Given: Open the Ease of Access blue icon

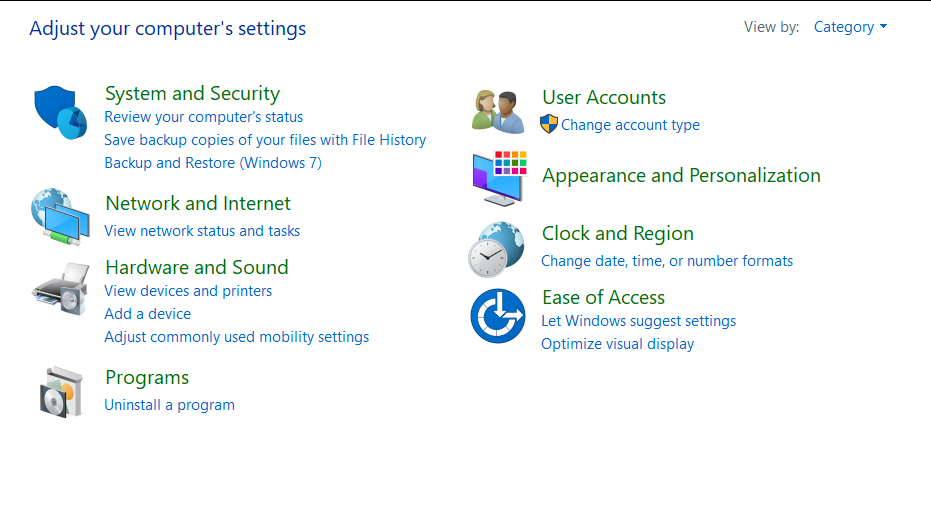Looking at the screenshot, I should pyautogui.click(x=498, y=316).
